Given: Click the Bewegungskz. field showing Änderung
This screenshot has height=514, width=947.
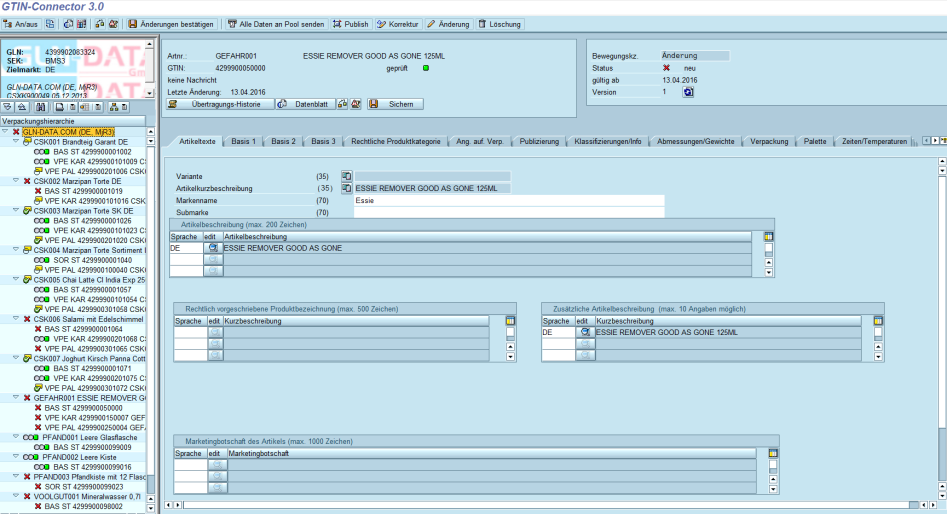Looking at the screenshot, I should [x=695, y=56].
